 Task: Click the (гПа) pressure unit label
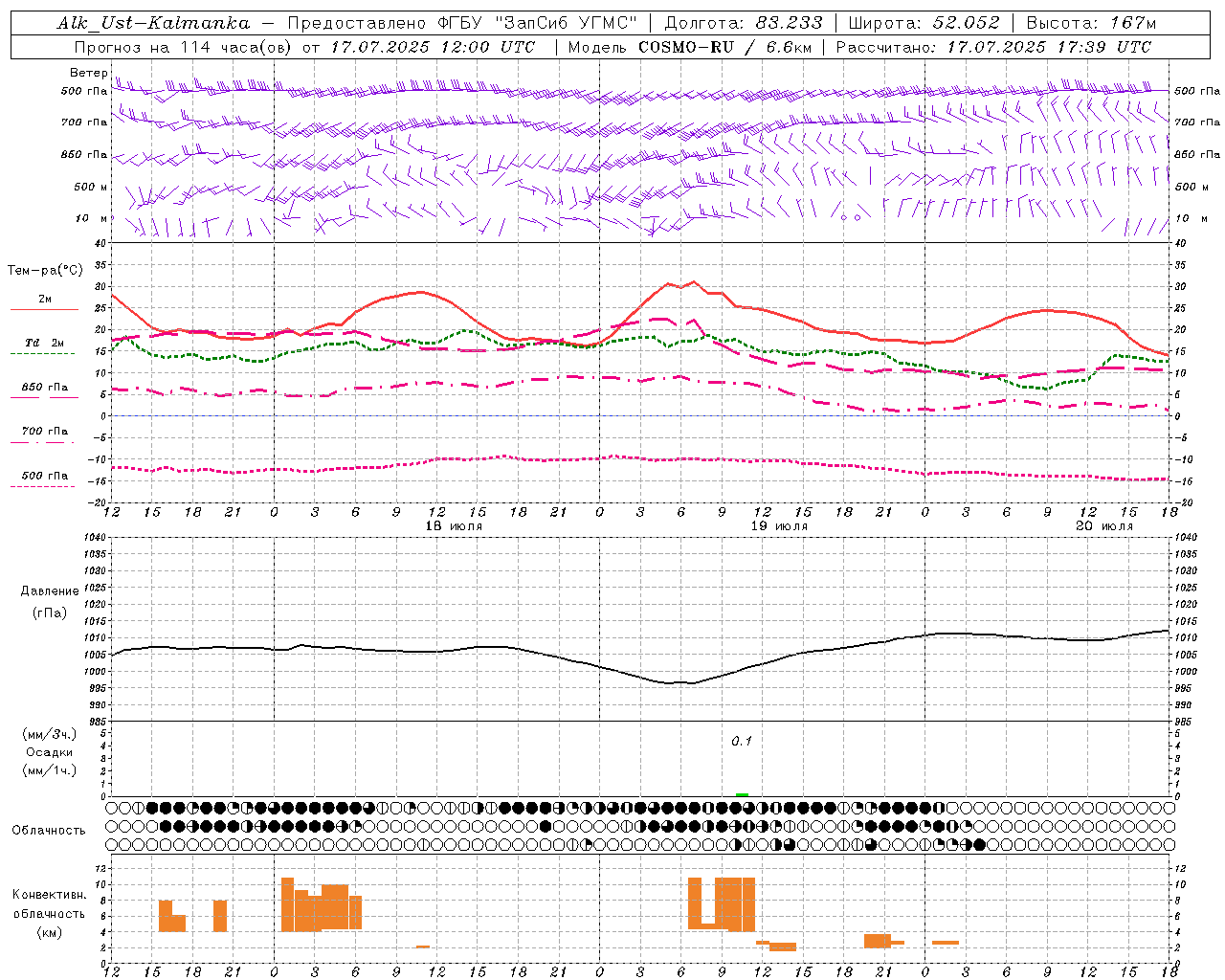pos(50,613)
